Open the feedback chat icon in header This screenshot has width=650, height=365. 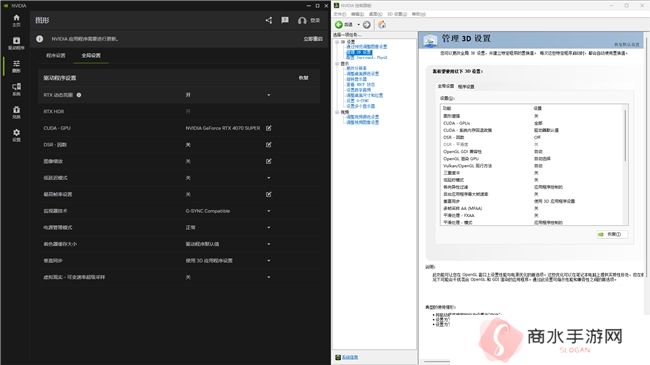[285, 20]
